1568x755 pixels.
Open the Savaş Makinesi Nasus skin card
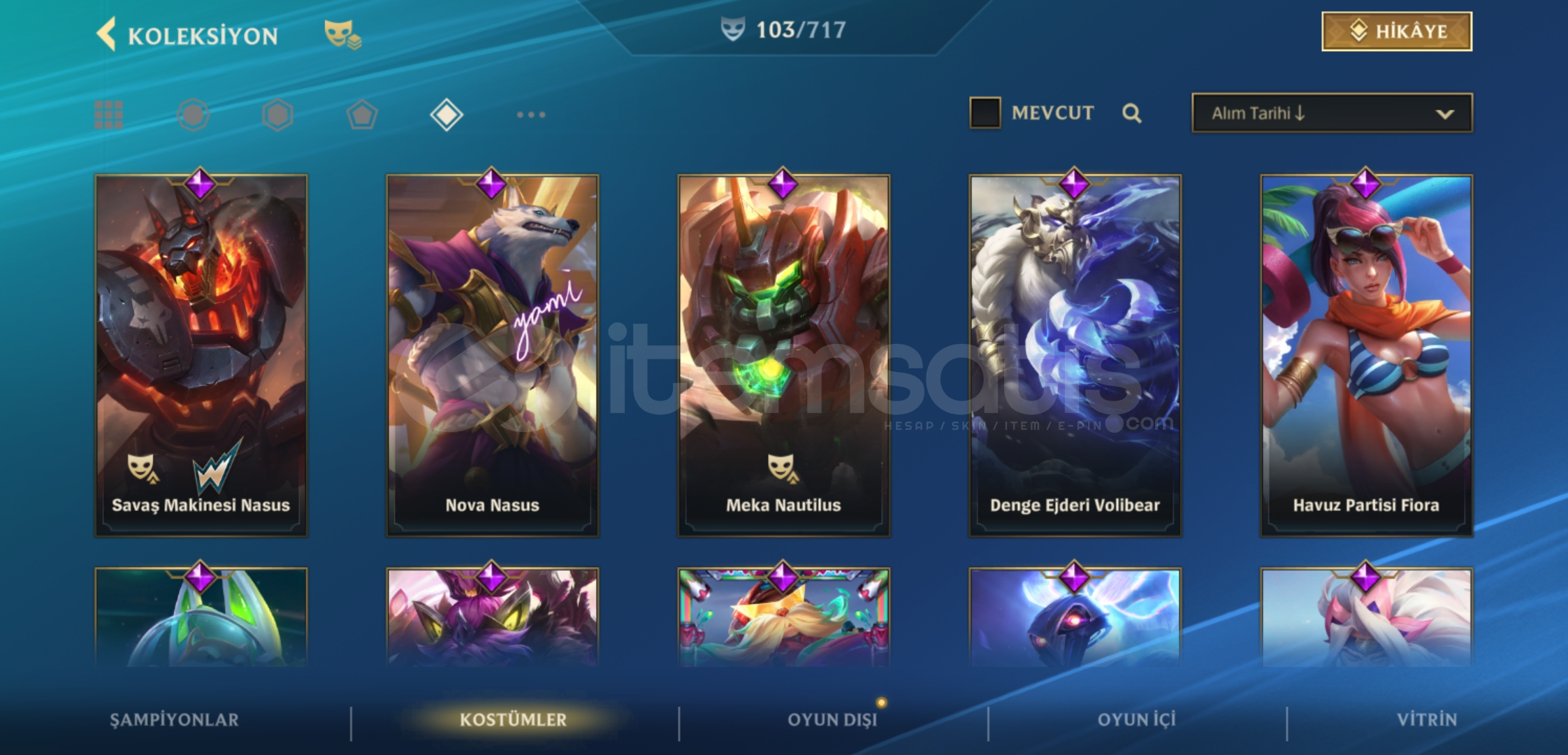201,355
